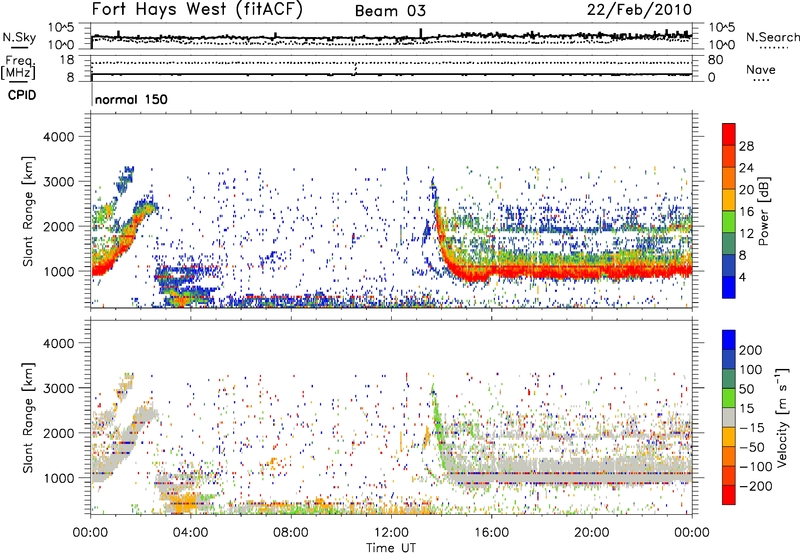Click the '16' Power color bar label
This screenshot has width=800, height=554.
tap(746, 212)
